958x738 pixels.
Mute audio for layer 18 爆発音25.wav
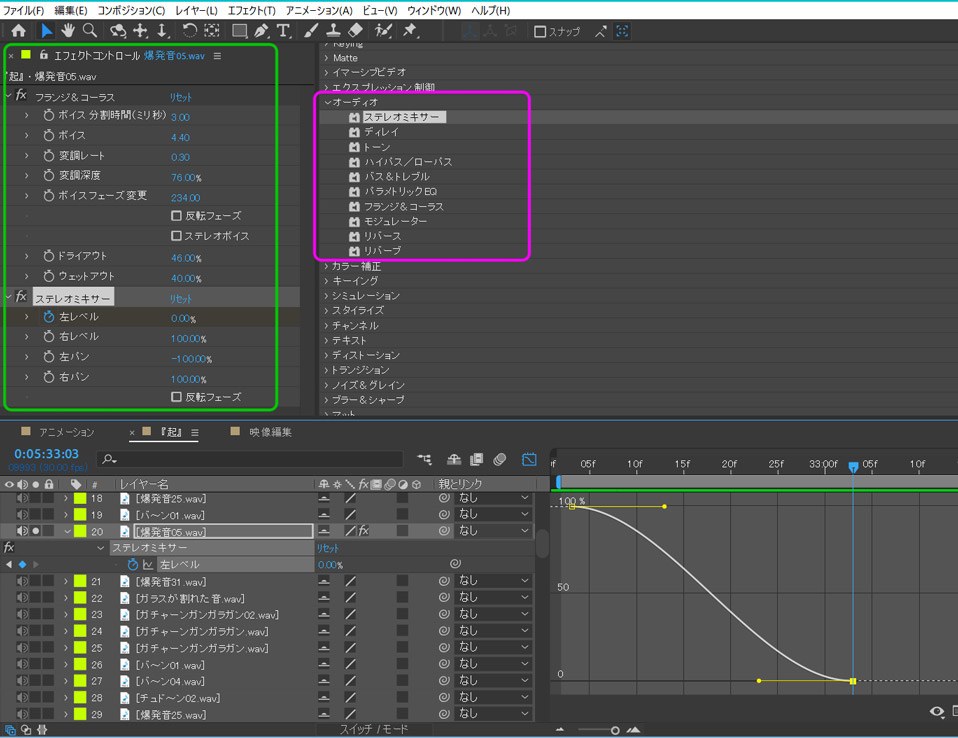[x=22, y=498]
